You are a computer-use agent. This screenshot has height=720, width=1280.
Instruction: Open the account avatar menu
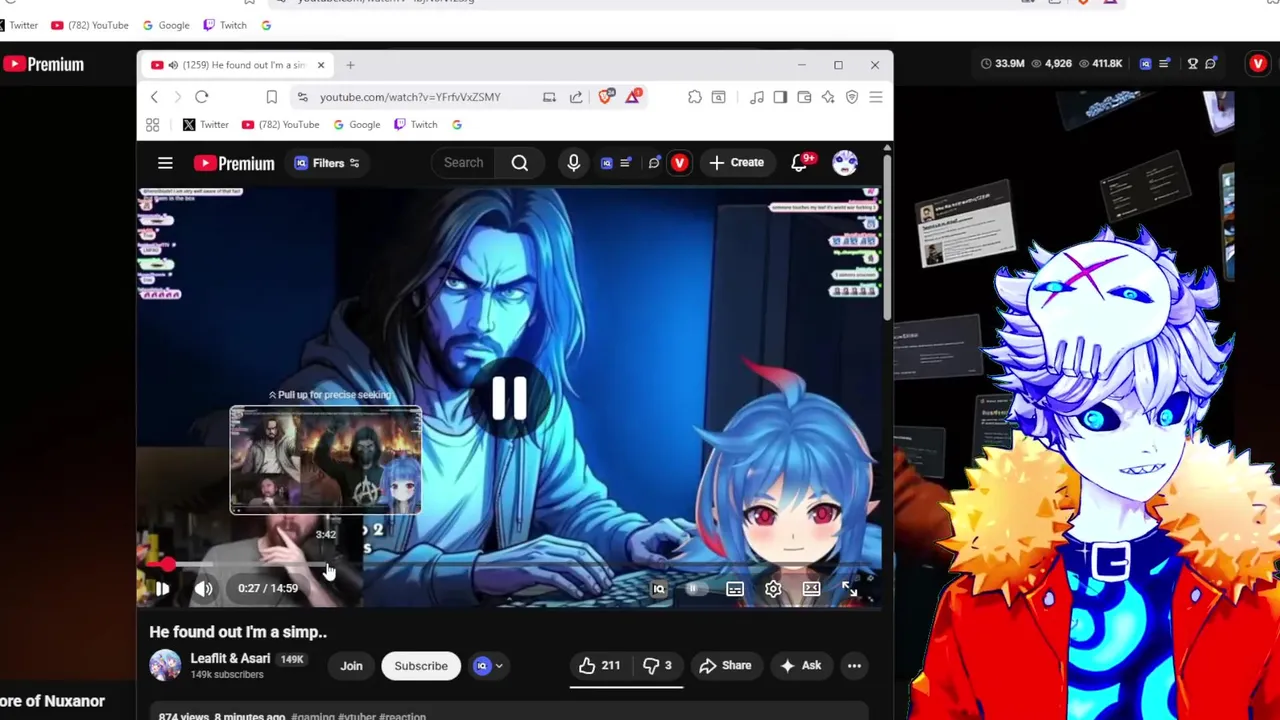tap(845, 163)
